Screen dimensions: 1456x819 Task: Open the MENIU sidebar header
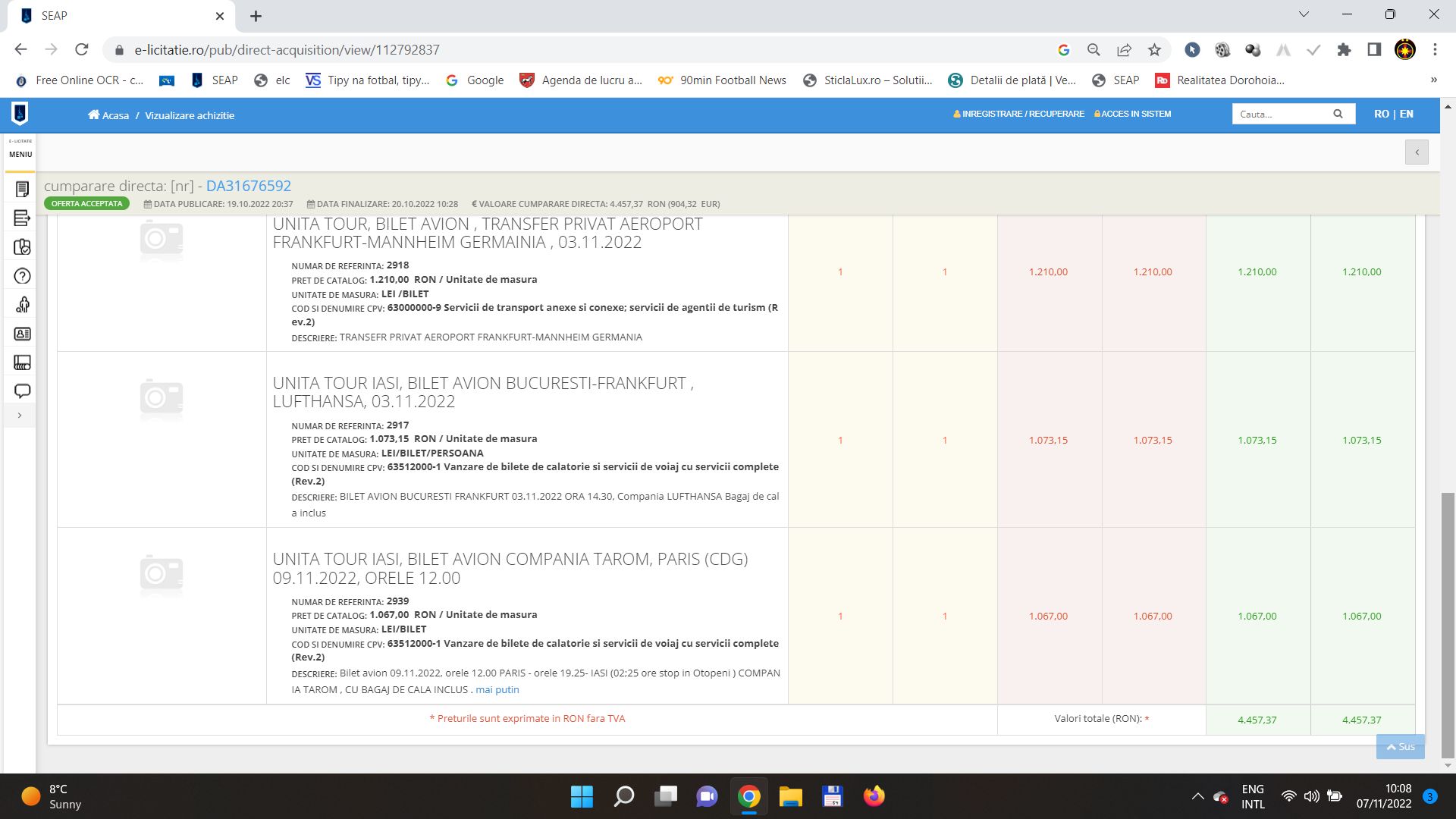tap(20, 154)
